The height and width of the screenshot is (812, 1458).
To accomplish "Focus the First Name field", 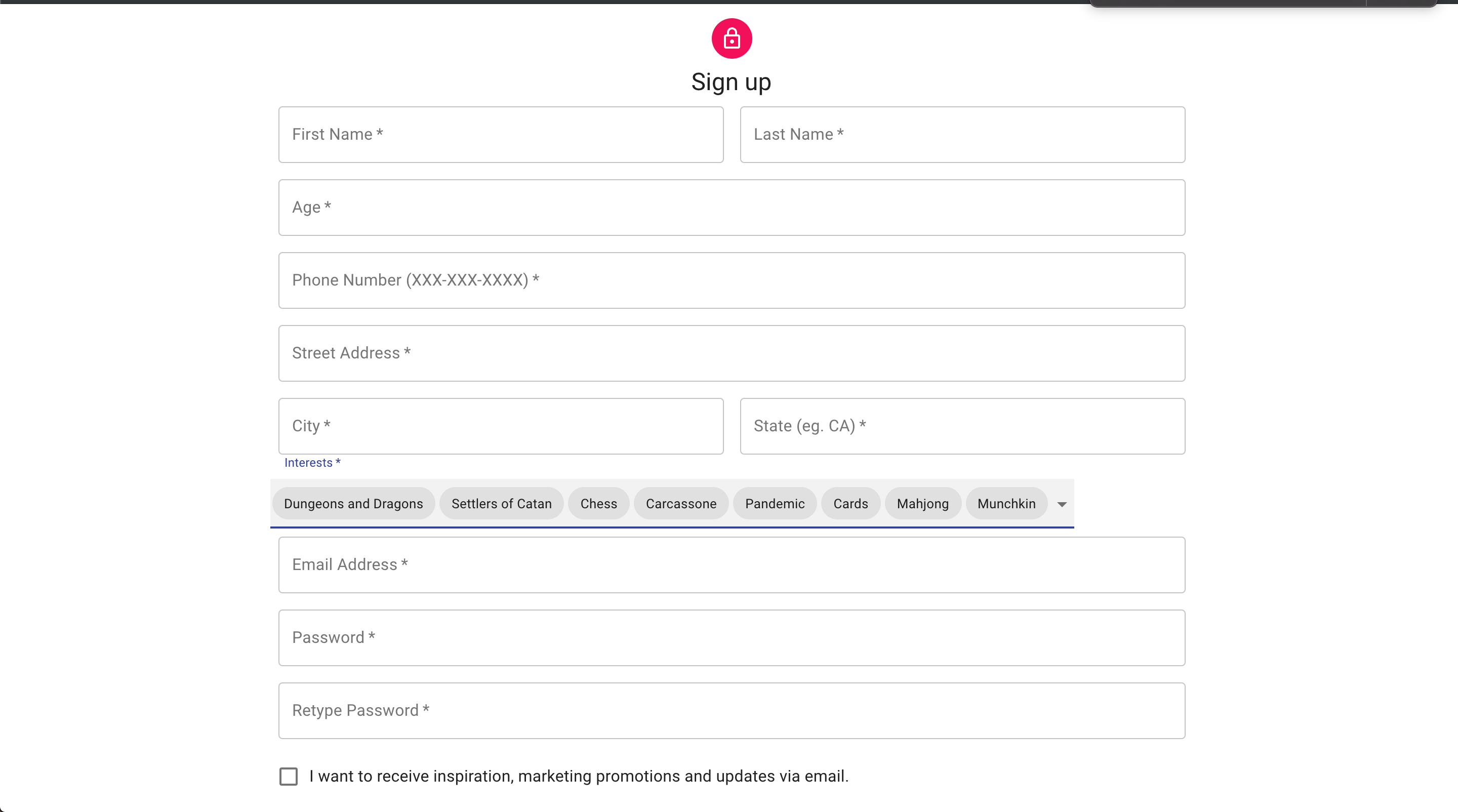I will point(500,135).
